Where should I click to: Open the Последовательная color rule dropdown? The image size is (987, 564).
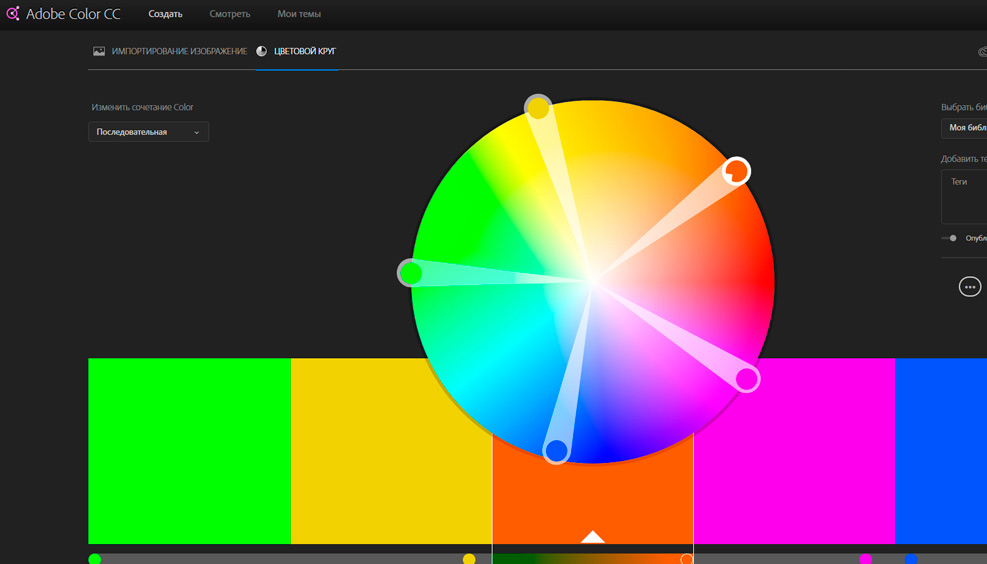[148, 132]
